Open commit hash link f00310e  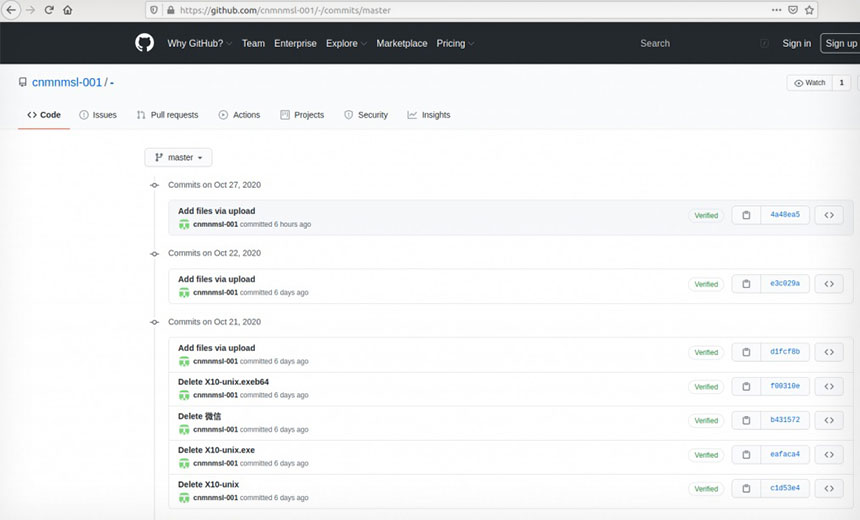(x=785, y=386)
